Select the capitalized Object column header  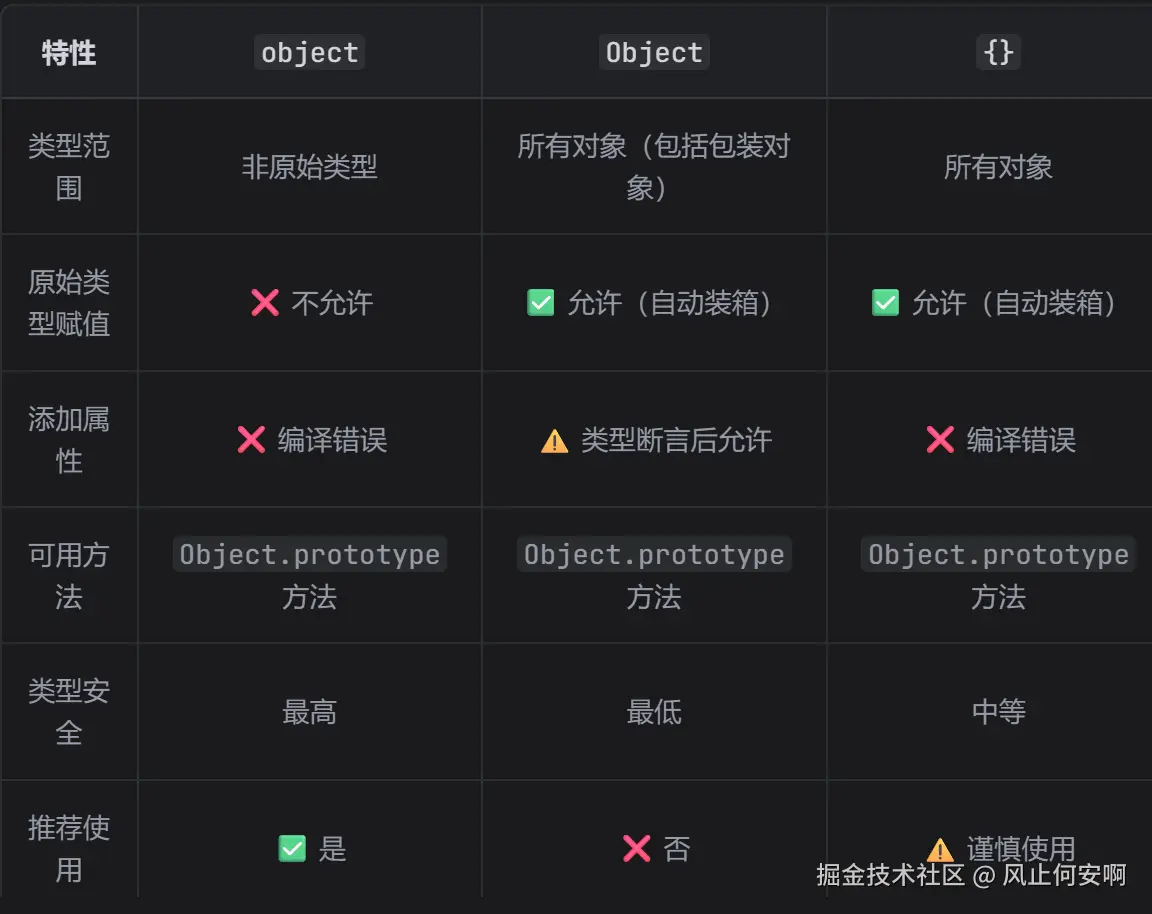coord(654,53)
